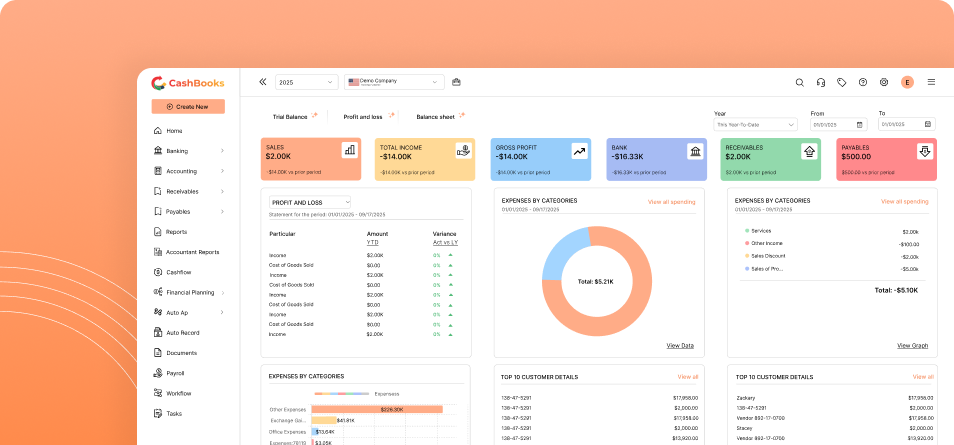Open the To date calendar icon

coord(927,124)
